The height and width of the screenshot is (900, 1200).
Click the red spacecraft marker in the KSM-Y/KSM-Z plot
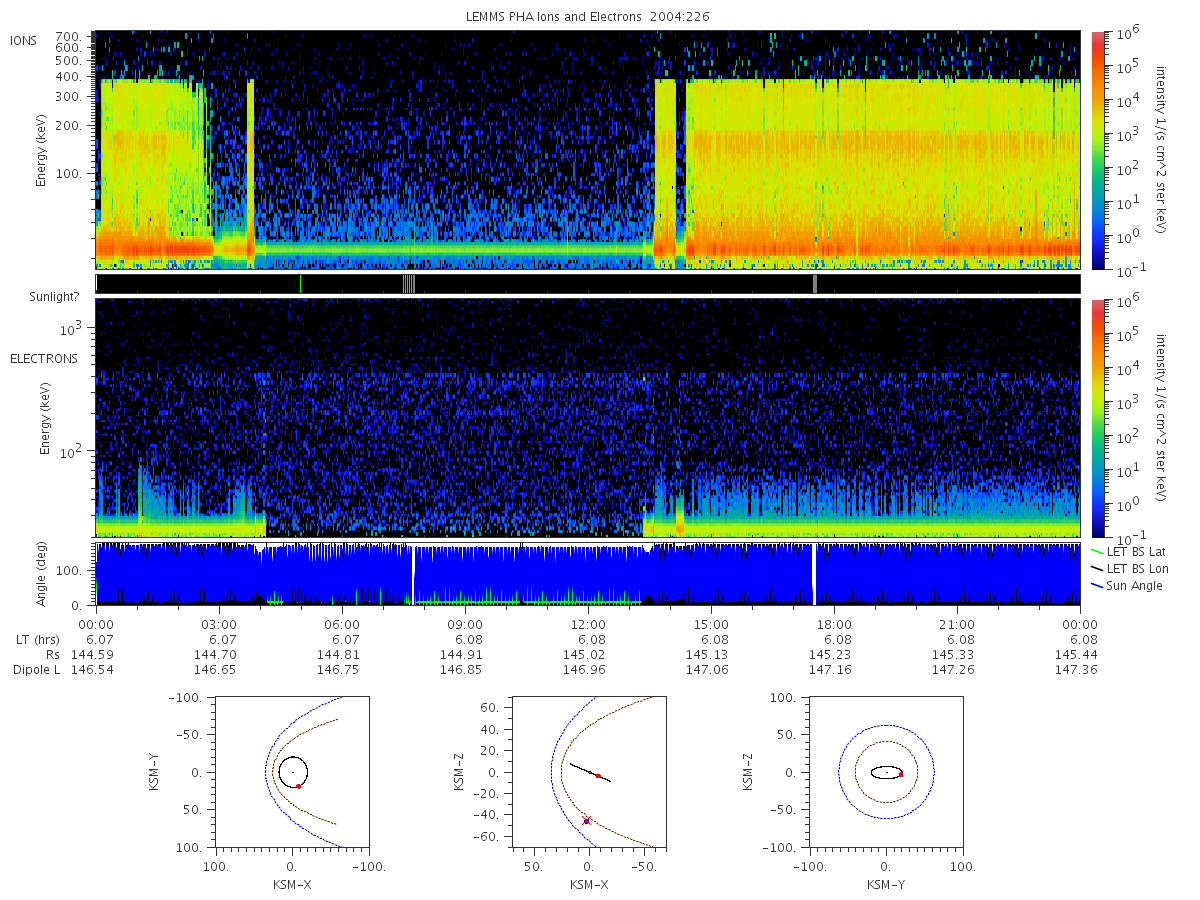tap(901, 774)
